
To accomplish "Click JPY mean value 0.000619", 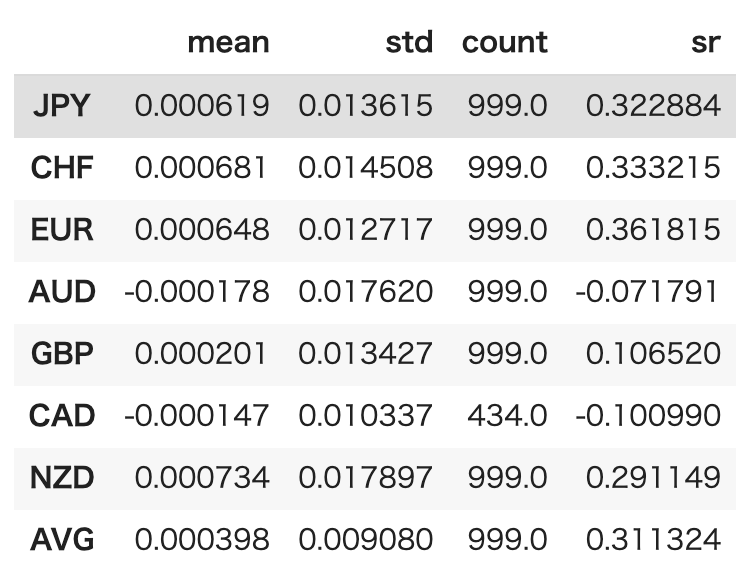I will coord(202,106).
